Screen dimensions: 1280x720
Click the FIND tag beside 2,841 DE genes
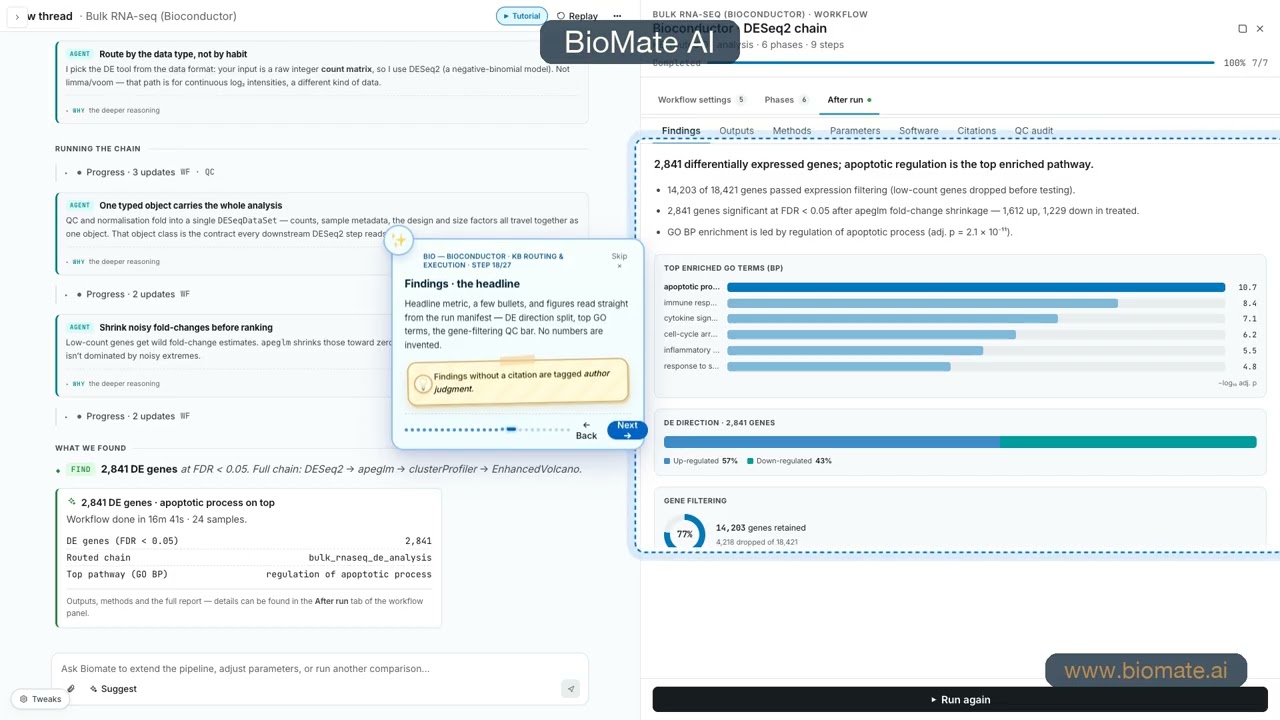(81, 469)
